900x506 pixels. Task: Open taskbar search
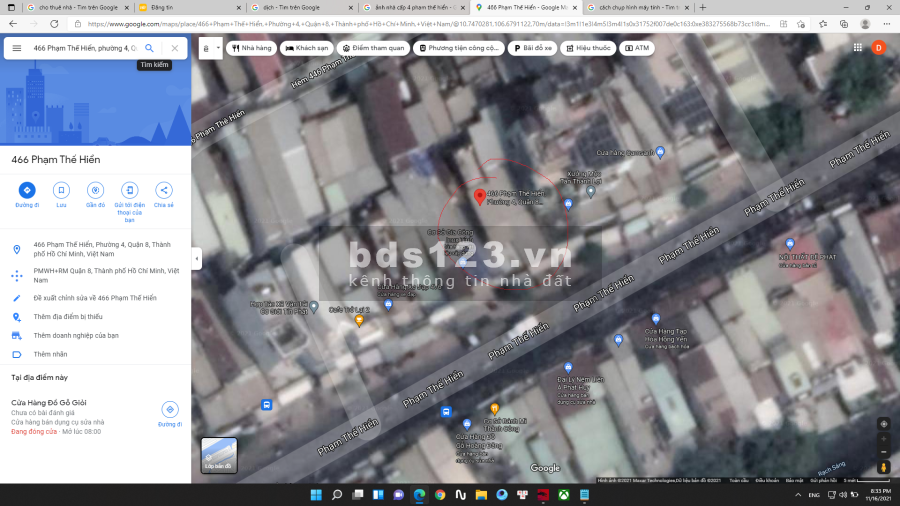pyautogui.click(x=337, y=495)
